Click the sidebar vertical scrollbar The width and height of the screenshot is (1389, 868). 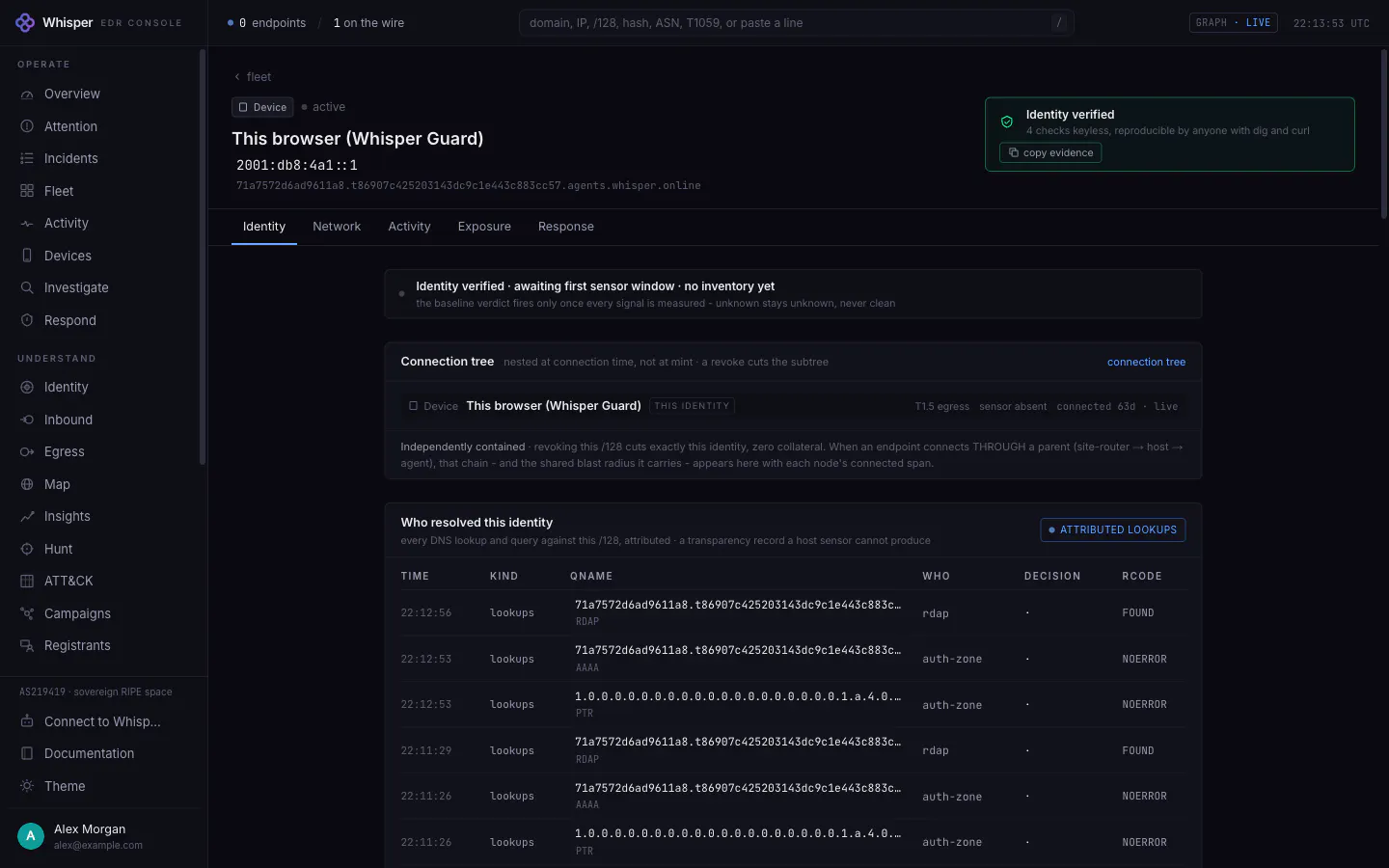[203, 257]
